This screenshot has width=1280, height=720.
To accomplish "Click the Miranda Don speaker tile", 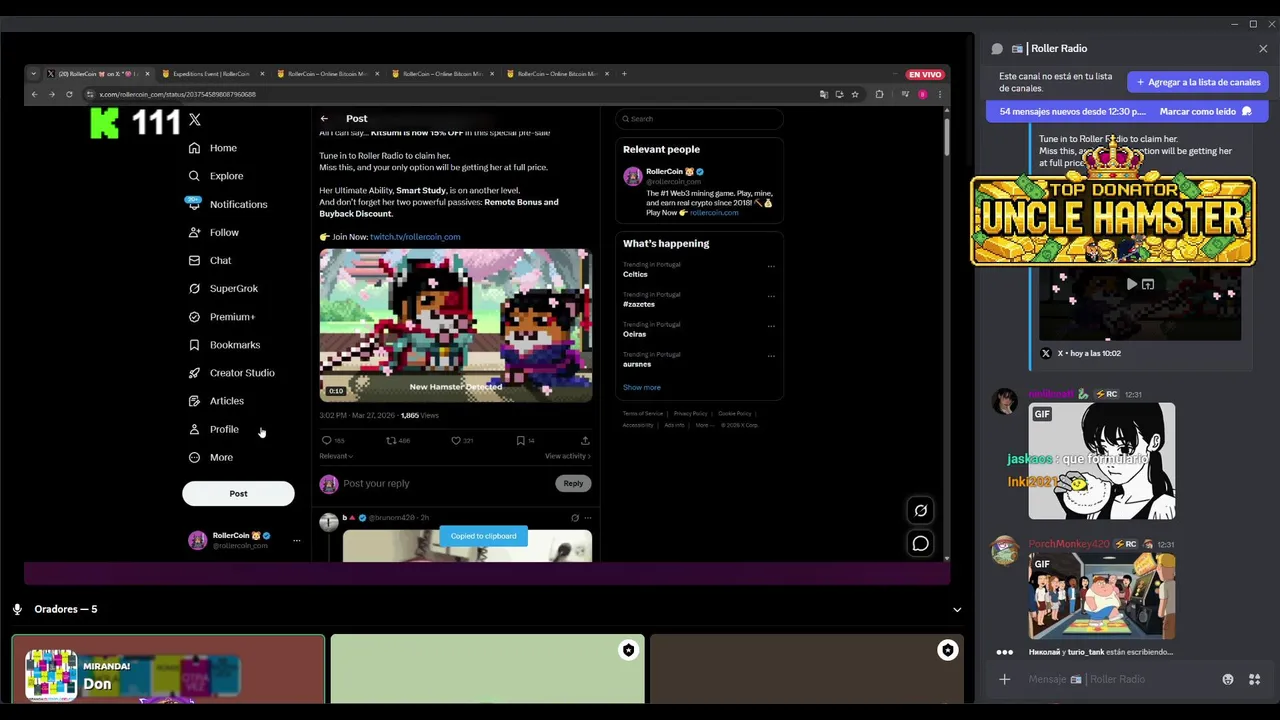I will coord(168,667).
